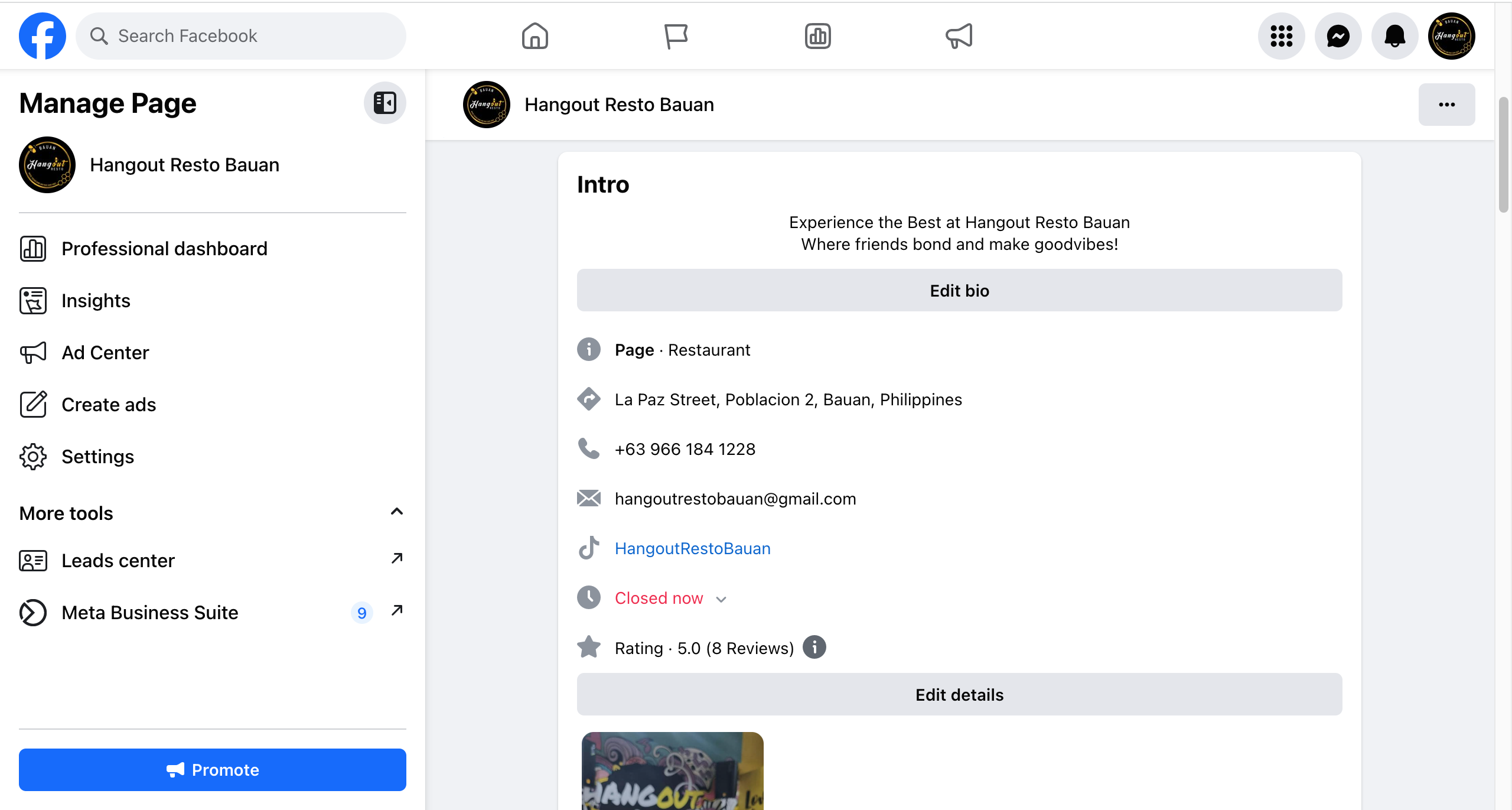The height and width of the screenshot is (810, 1512).
Task: Open the Home tab icon
Action: [x=535, y=36]
